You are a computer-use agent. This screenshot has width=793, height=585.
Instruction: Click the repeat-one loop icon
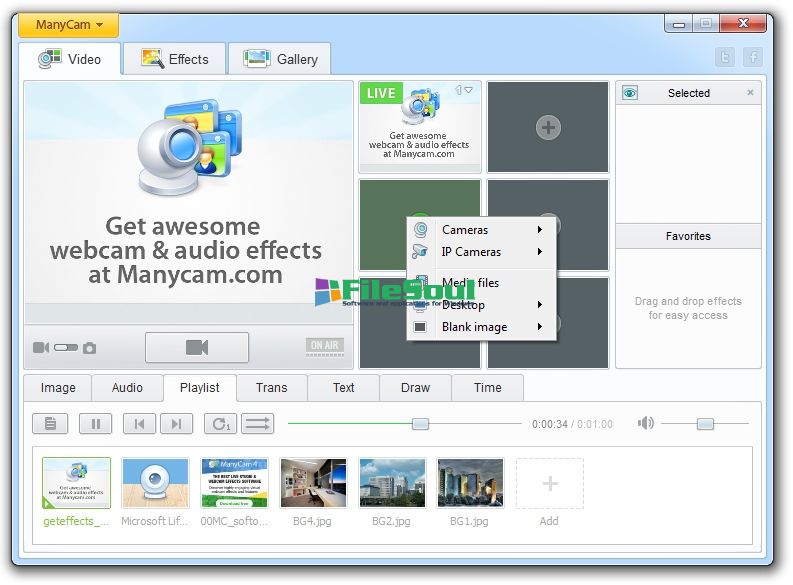220,424
